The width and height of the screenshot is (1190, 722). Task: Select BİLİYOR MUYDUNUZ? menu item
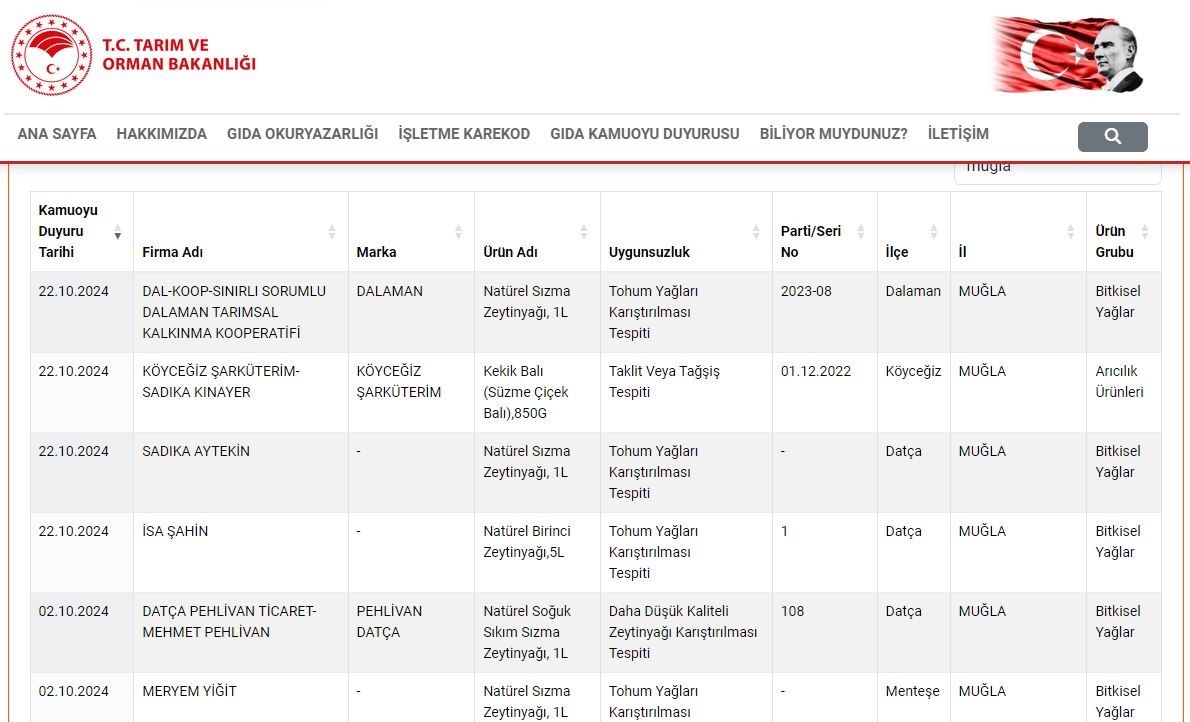(833, 134)
